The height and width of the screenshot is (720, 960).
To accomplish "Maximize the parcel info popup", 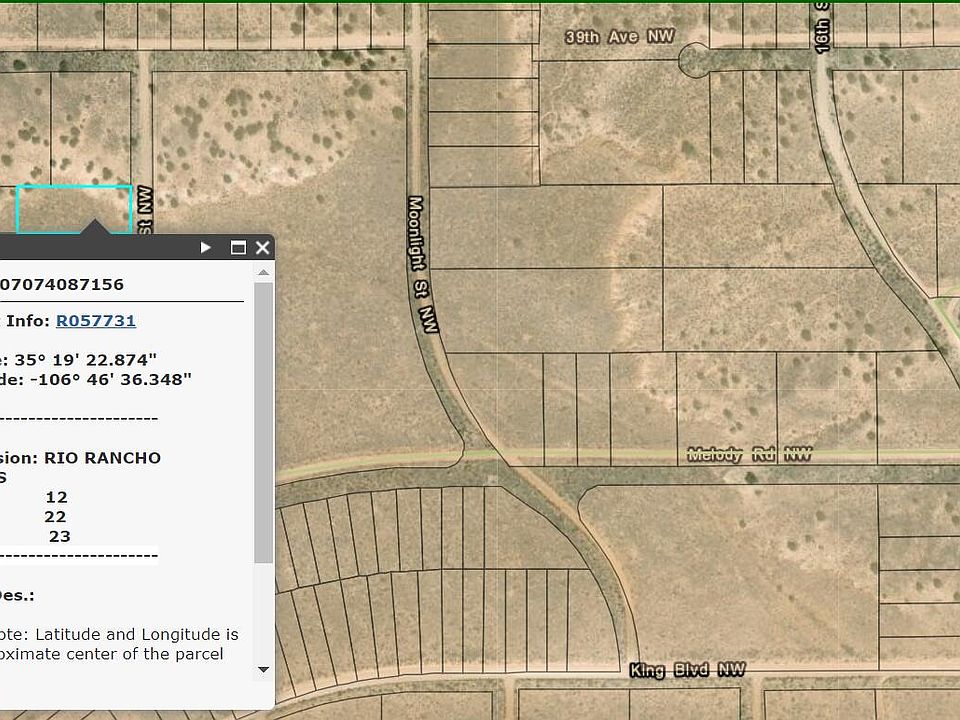I will 238,248.
